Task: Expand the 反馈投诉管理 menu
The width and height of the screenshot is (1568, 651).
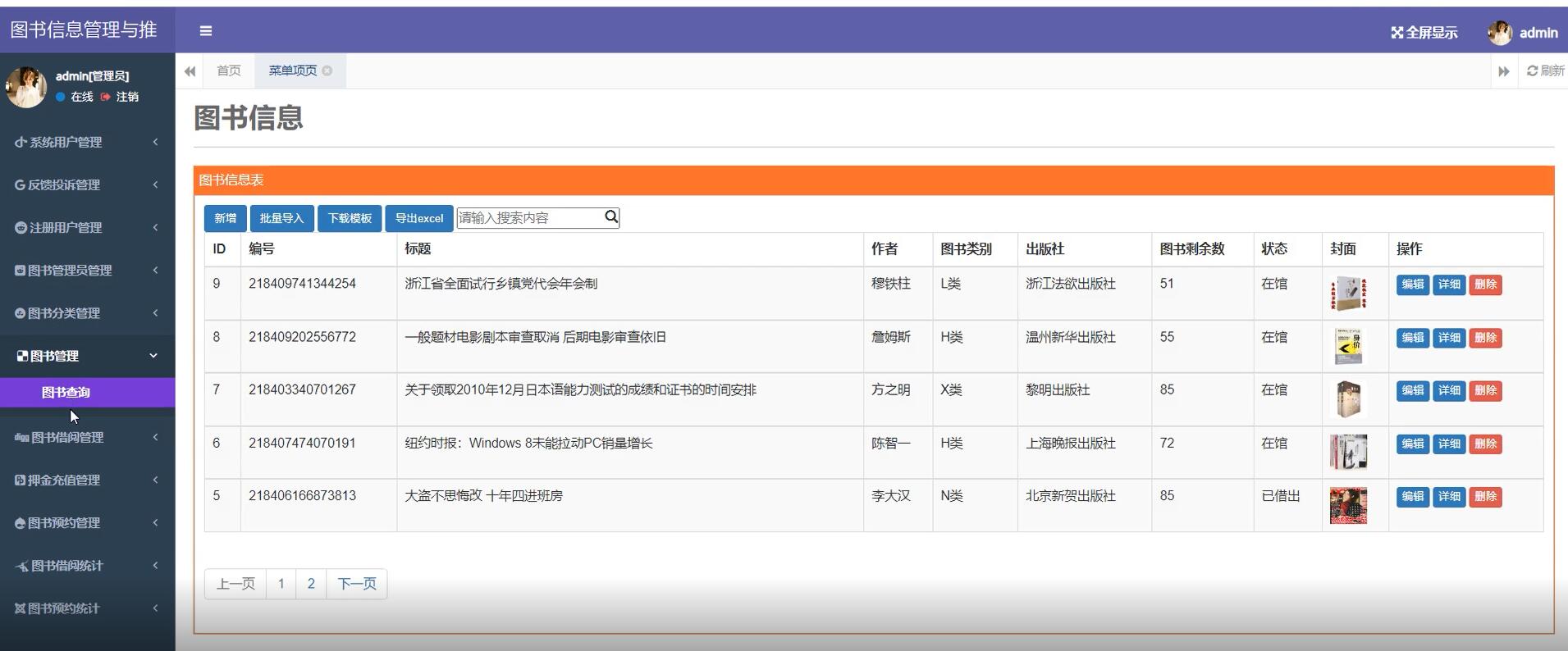Action: 87,184
